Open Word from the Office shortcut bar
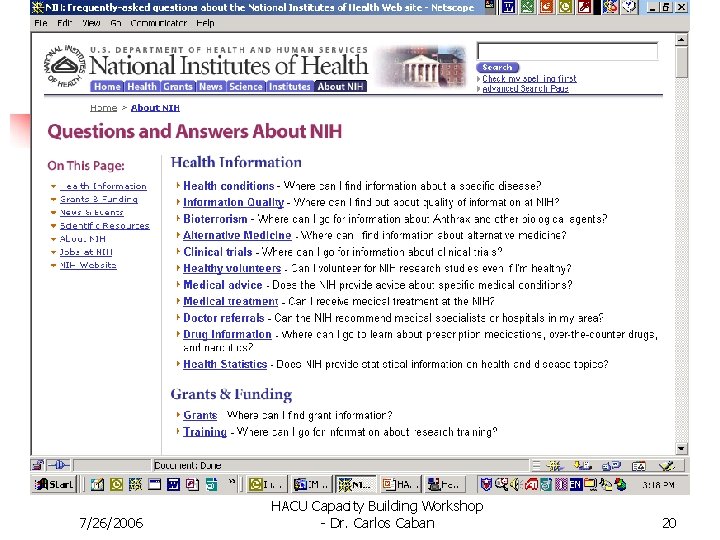The width and height of the screenshot is (720, 540). click(x=508, y=7)
